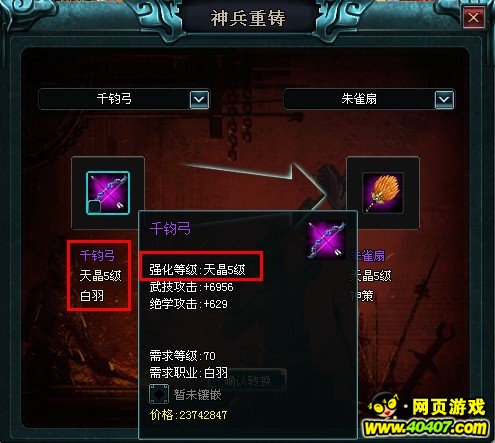This screenshot has height=443, width=495.
Task: Click the 千钧弓 combo box field
Action: pyautogui.click(x=124, y=99)
